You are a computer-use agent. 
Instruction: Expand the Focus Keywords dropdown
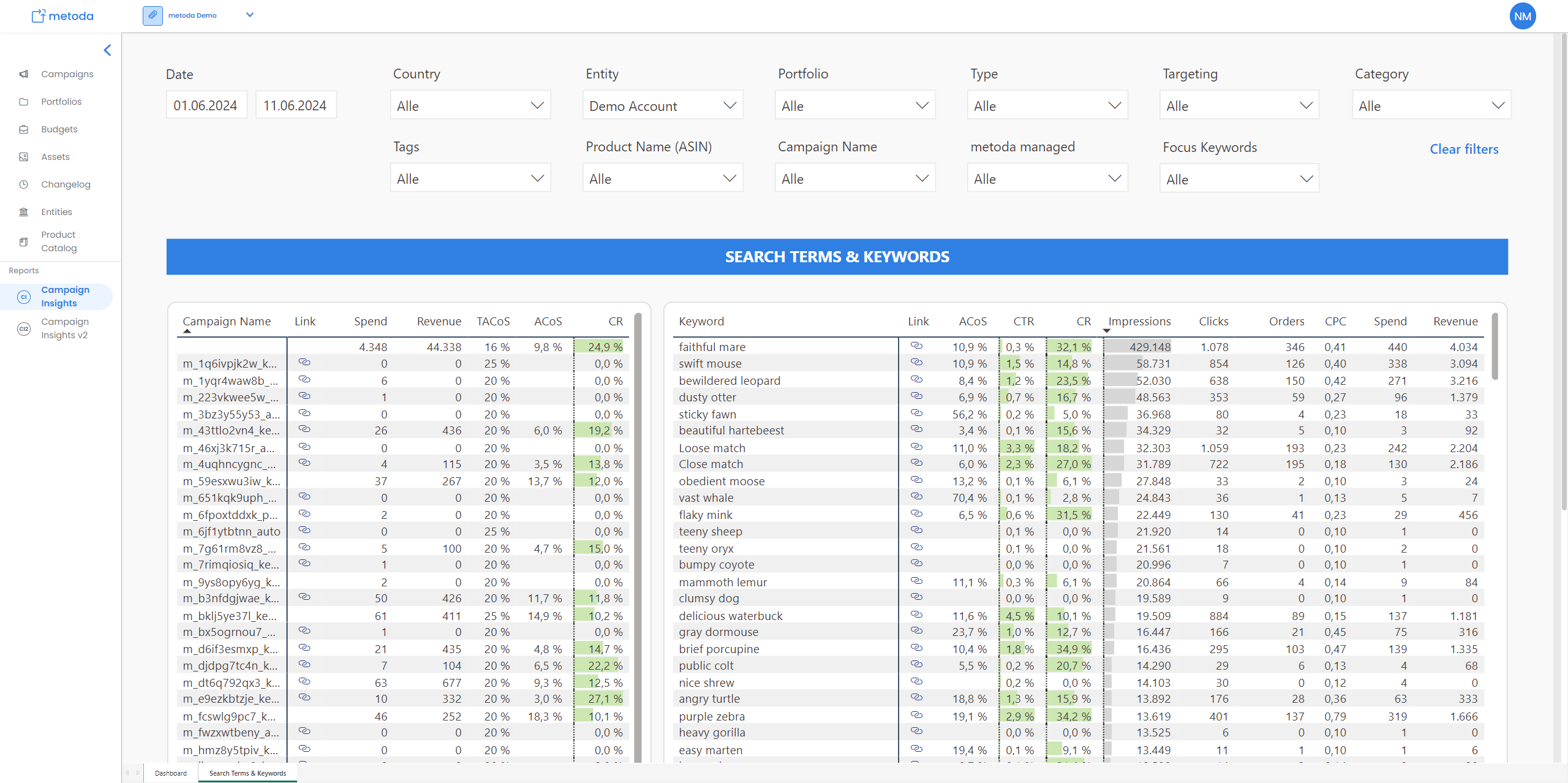tap(1238, 179)
